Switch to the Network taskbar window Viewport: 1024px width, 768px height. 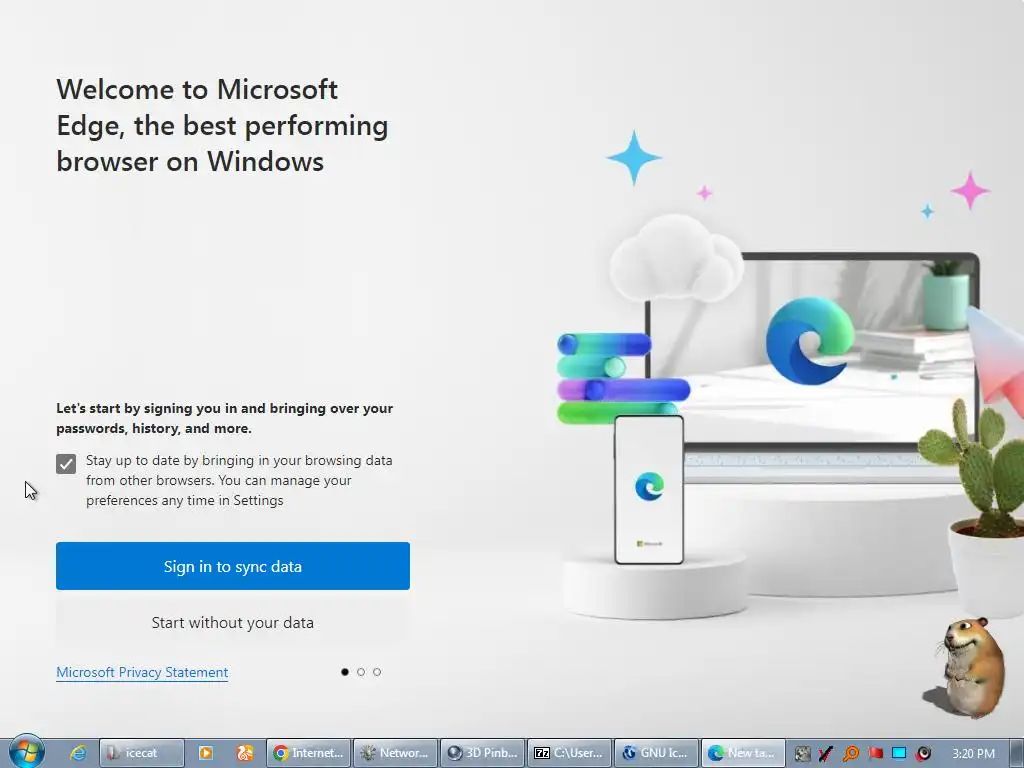pyautogui.click(x=396, y=753)
